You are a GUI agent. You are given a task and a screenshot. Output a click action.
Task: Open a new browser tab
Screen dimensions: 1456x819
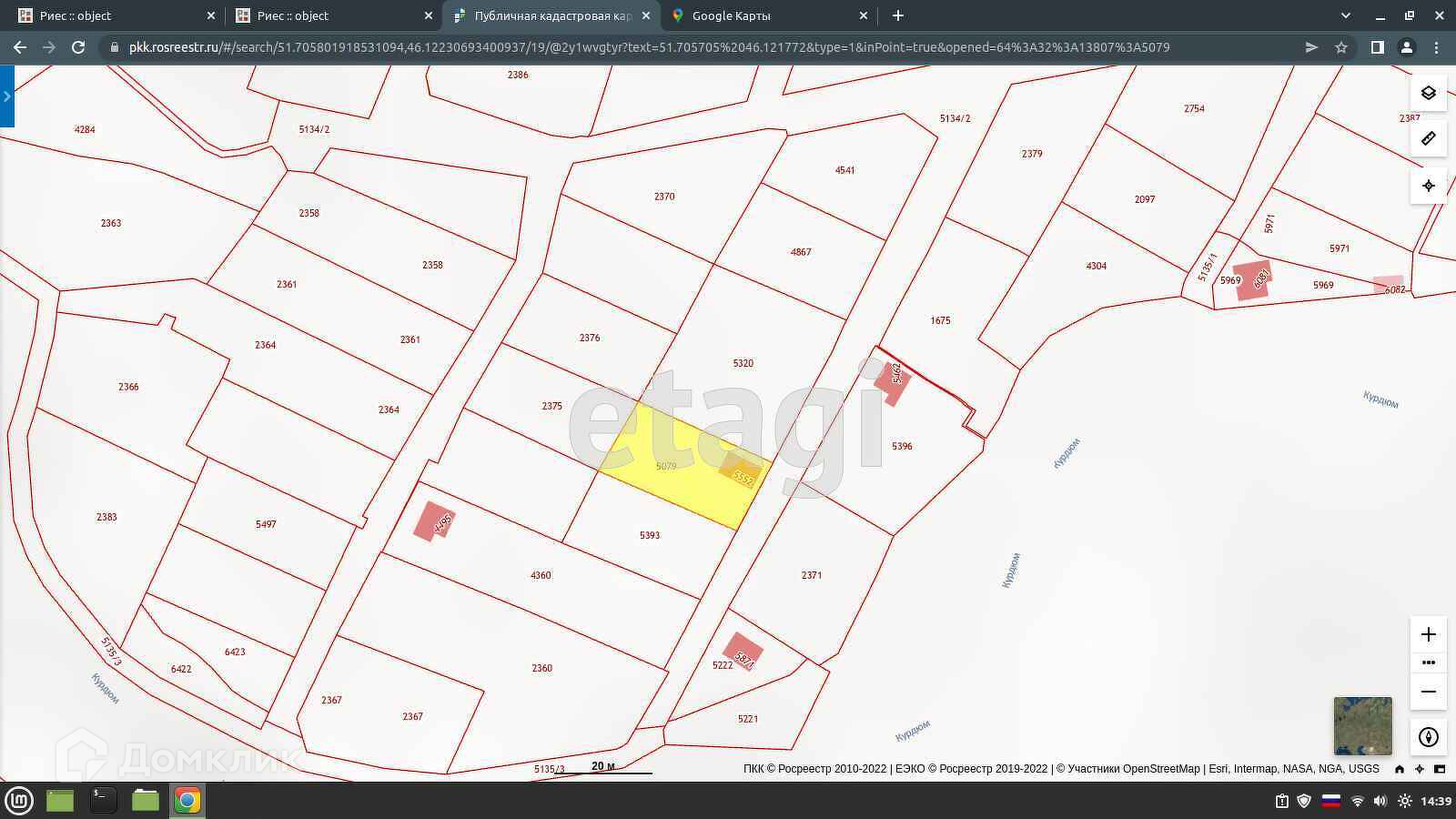click(x=897, y=15)
